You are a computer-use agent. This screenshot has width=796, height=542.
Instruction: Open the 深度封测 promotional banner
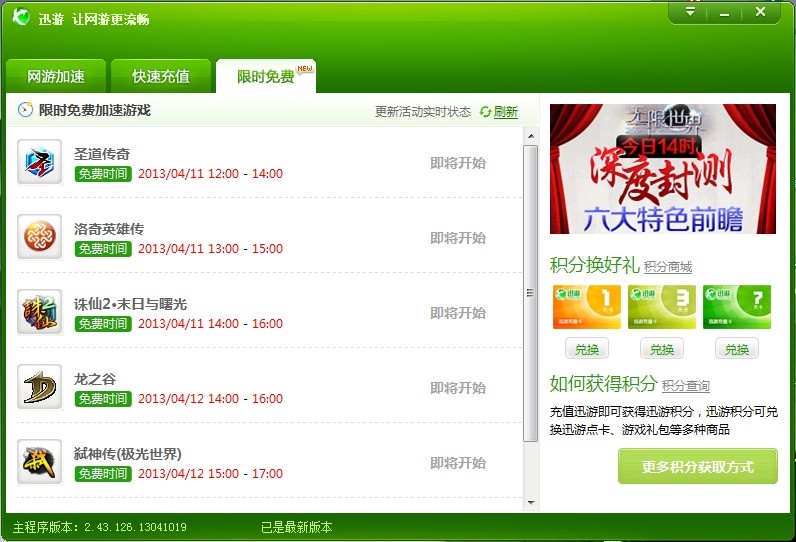pos(662,169)
